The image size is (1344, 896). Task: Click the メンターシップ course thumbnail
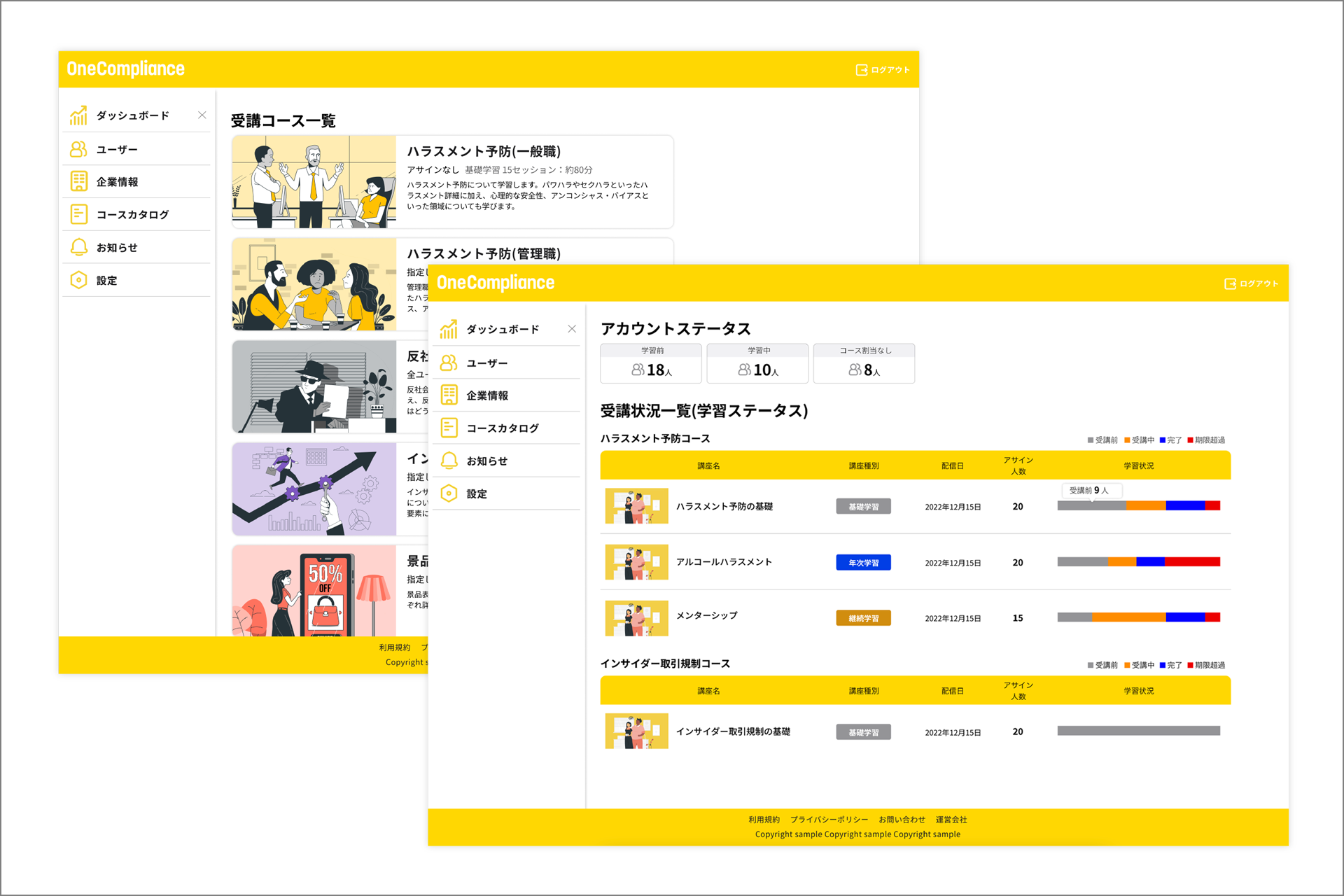click(x=636, y=618)
